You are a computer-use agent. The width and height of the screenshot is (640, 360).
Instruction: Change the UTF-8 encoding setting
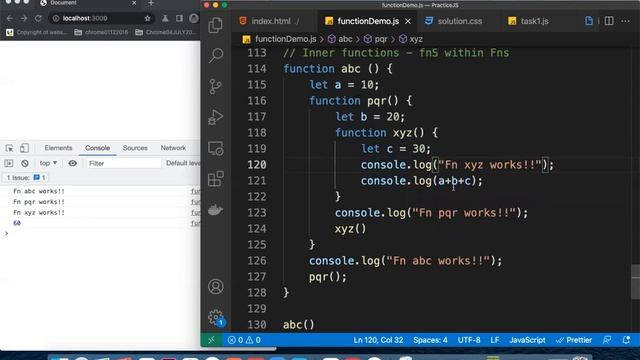tap(469, 340)
